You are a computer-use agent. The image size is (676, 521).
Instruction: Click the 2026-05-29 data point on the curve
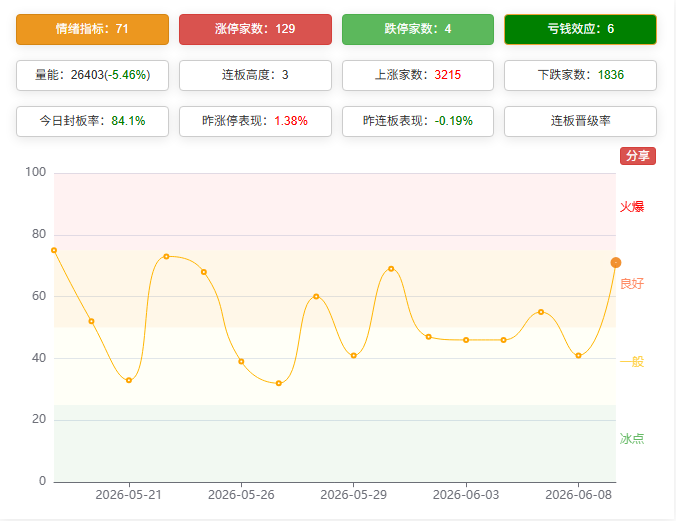pos(354,356)
